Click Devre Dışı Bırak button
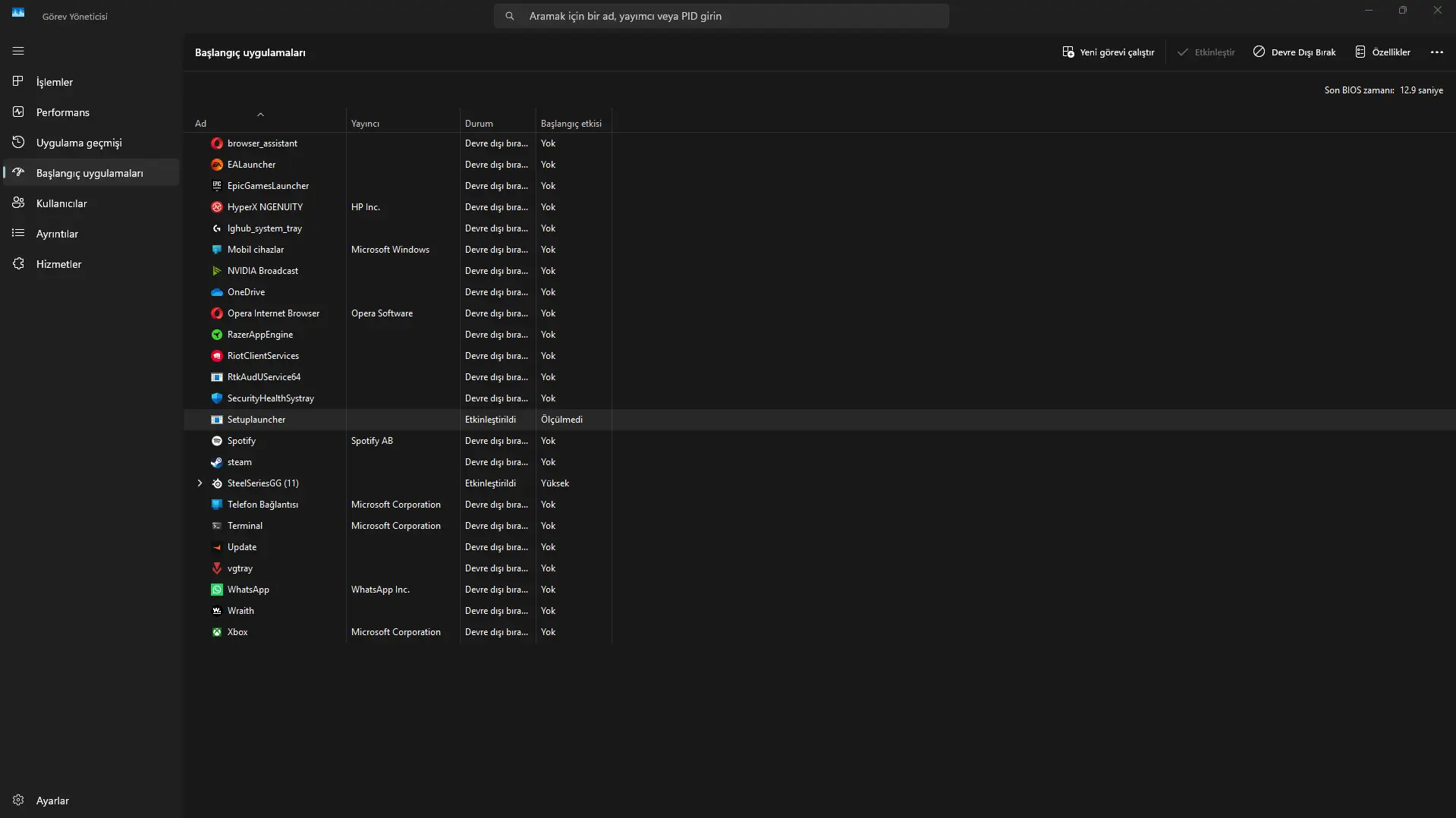1456x818 pixels. coord(1294,52)
